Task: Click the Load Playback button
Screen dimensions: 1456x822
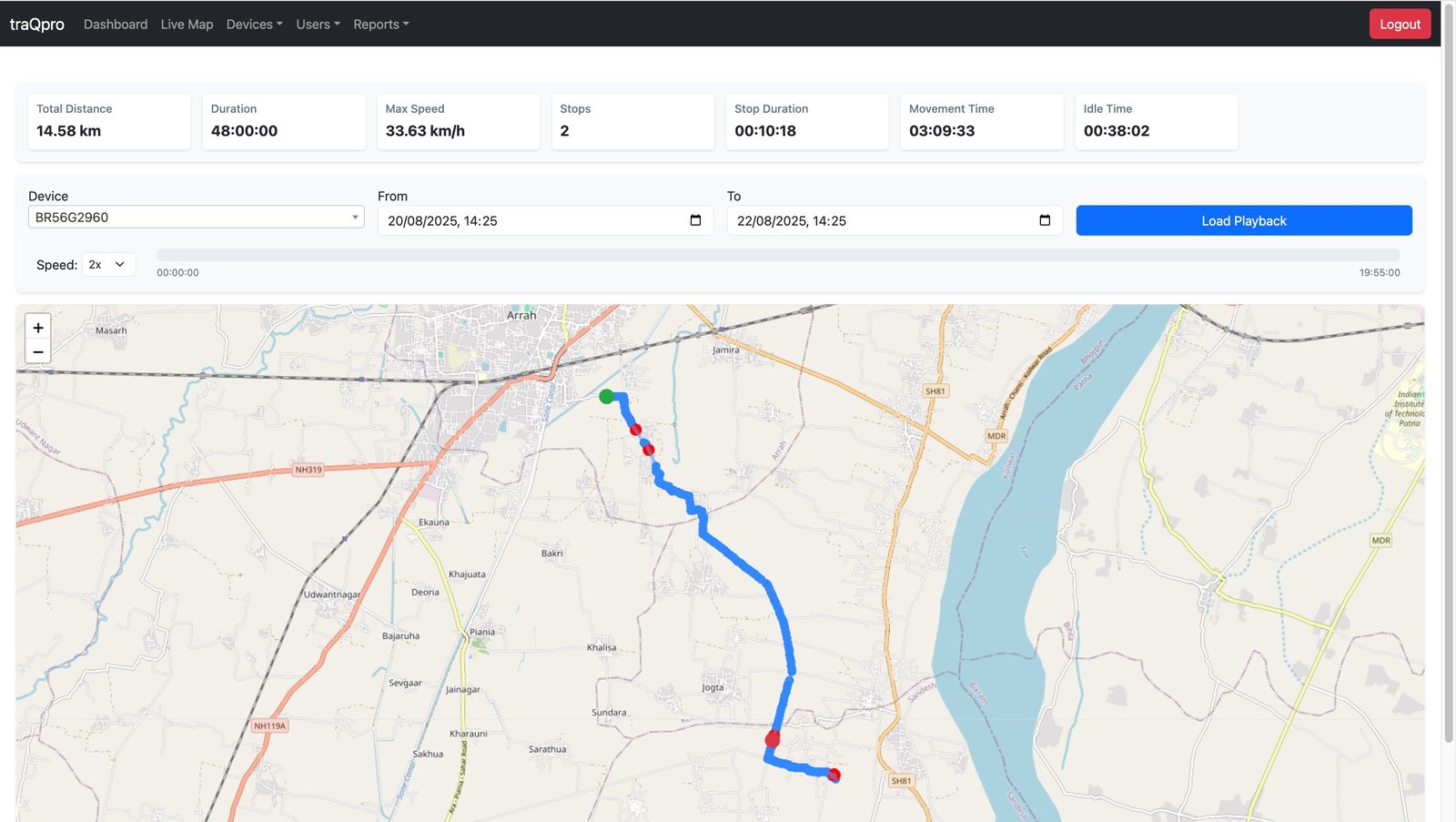Action: 1244,220
